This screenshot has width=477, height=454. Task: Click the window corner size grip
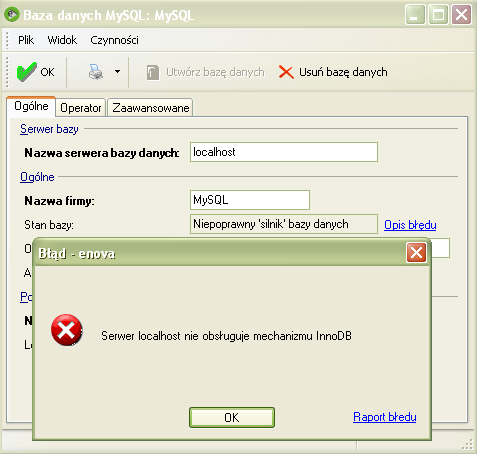[468, 445]
